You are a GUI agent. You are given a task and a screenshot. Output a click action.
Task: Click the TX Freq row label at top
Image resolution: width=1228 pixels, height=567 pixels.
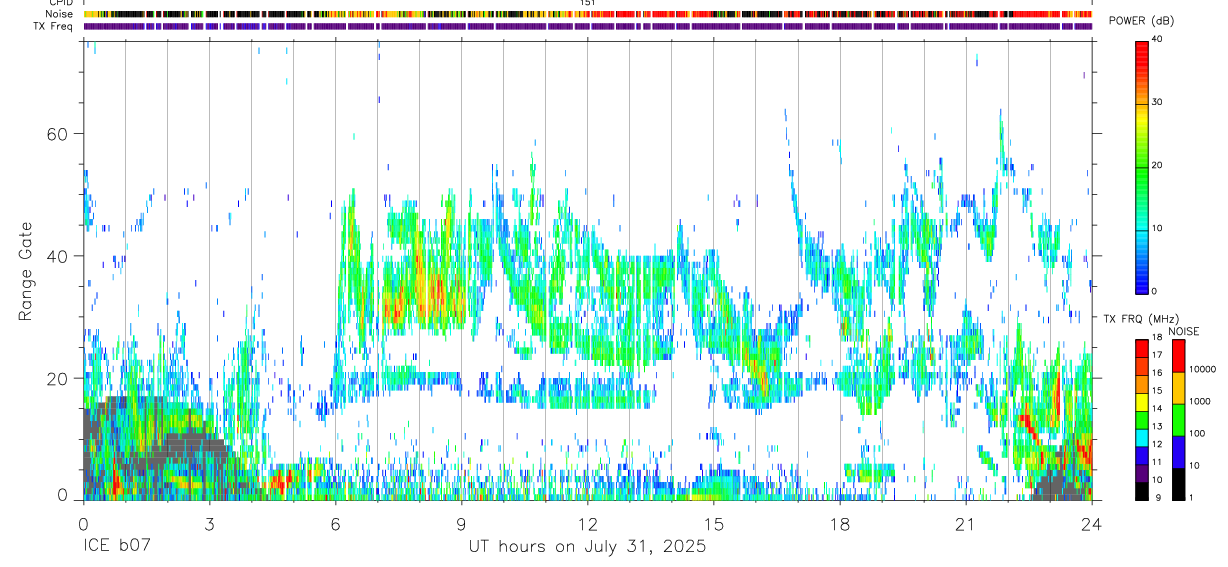tap(54, 26)
